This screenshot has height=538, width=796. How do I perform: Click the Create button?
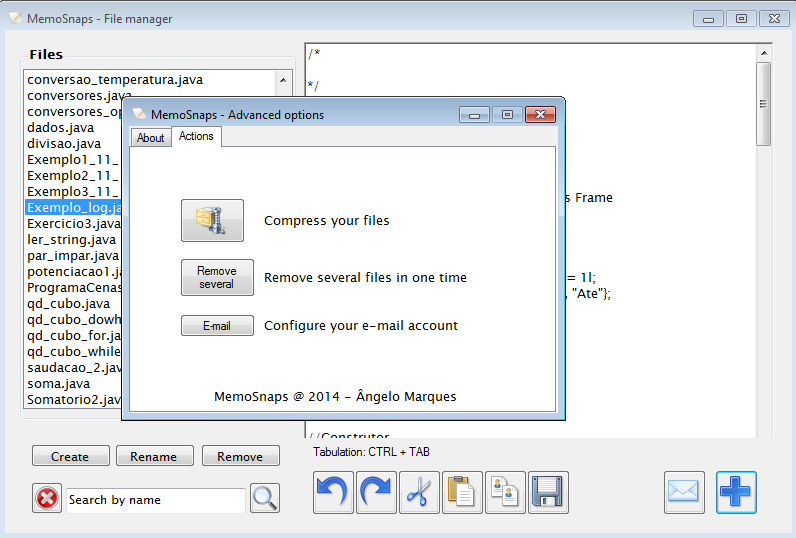pos(71,456)
